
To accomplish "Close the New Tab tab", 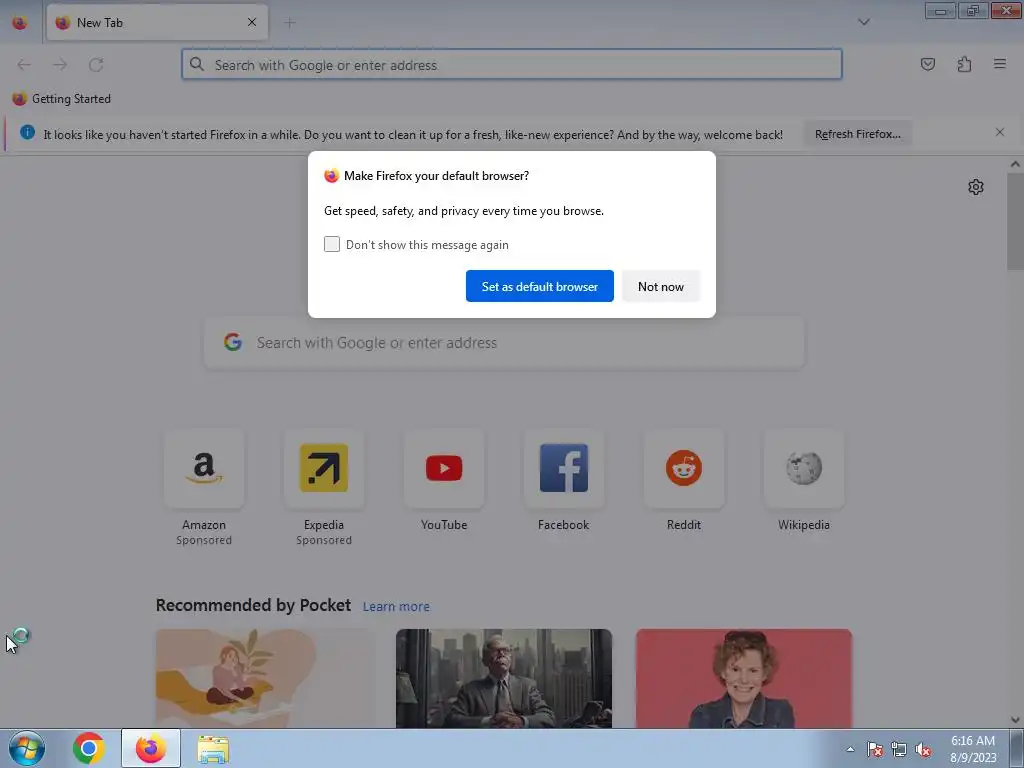I will 252,22.
